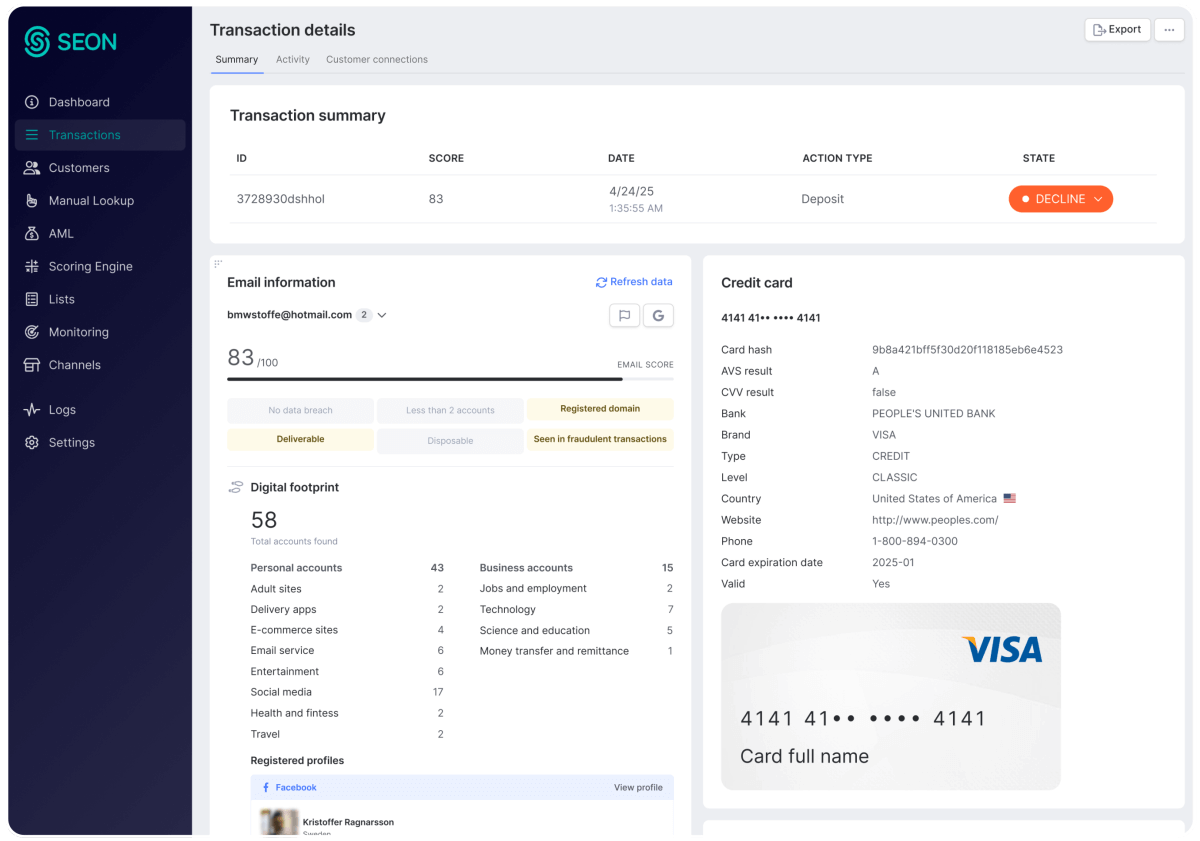This screenshot has width=1200, height=841.
Task: Open the Customers section icon
Action: [x=32, y=168]
